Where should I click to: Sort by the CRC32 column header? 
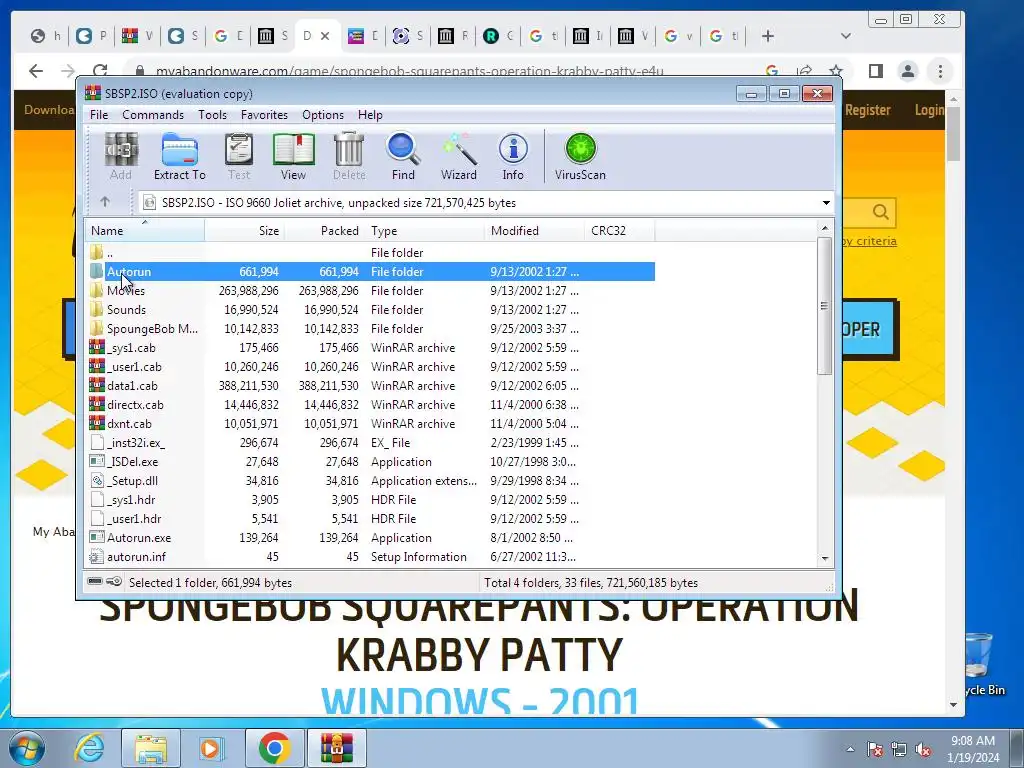coord(619,231)
